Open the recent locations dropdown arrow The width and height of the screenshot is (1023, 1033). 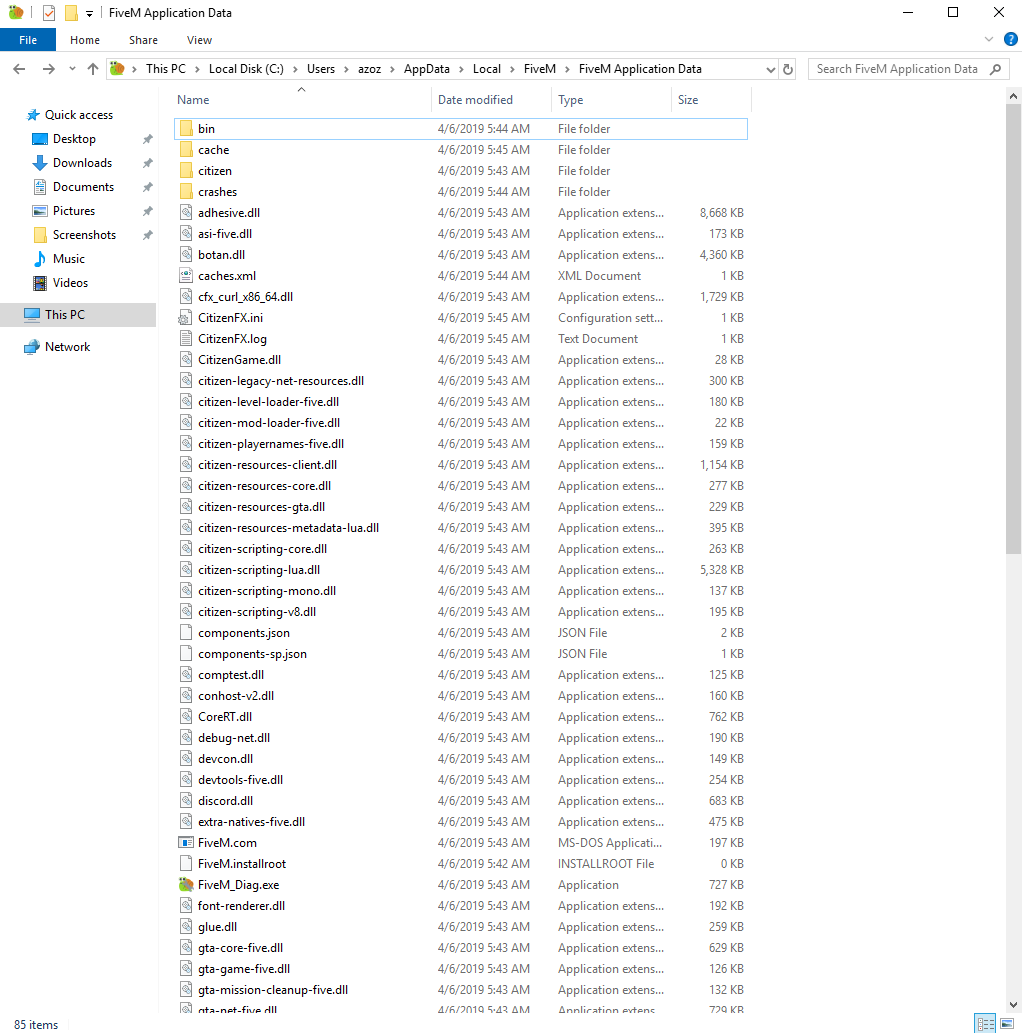[x=72, y=69]
